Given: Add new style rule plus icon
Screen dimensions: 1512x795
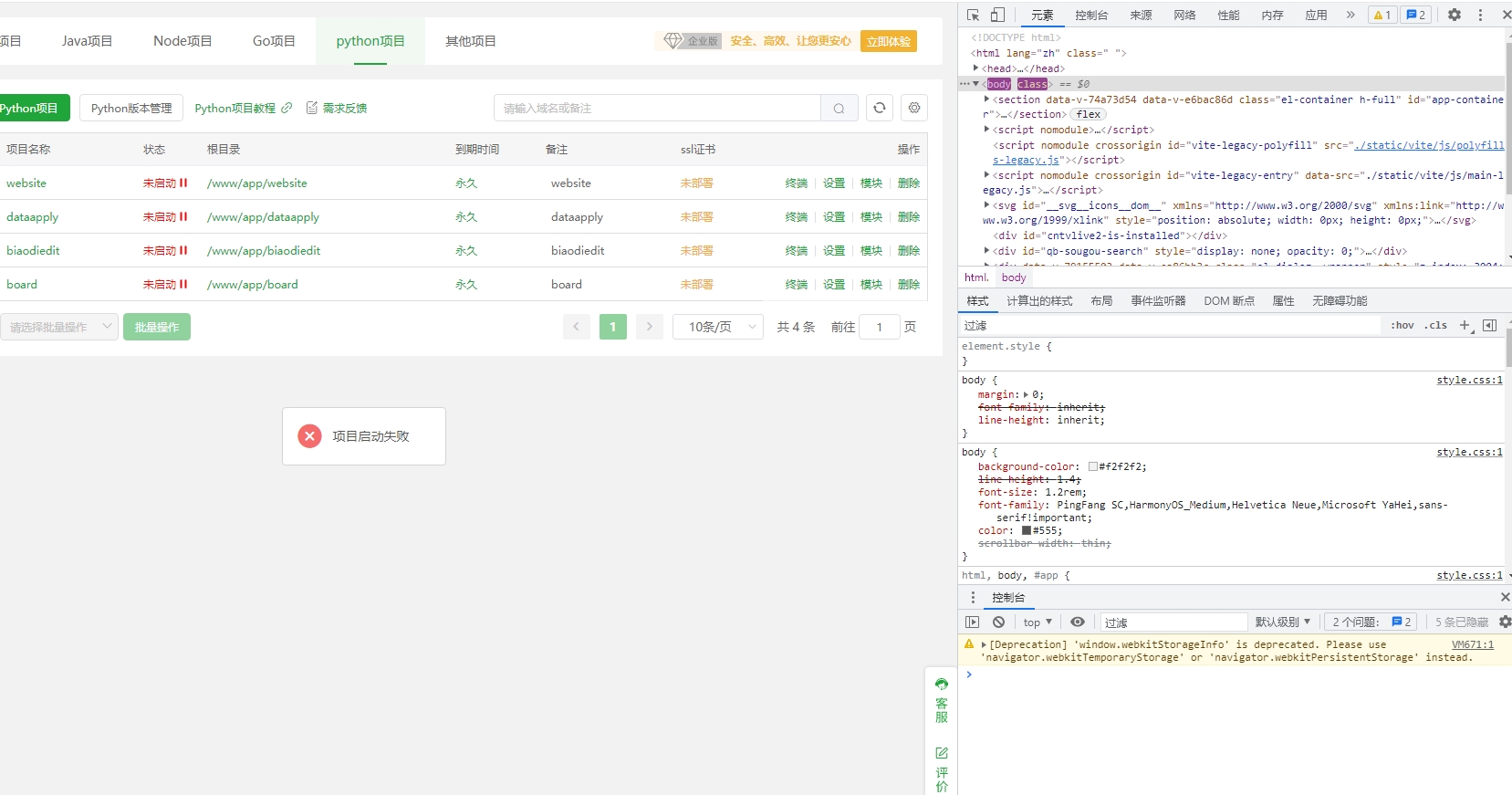Looking at the screenshot, I should [1465, 325].
